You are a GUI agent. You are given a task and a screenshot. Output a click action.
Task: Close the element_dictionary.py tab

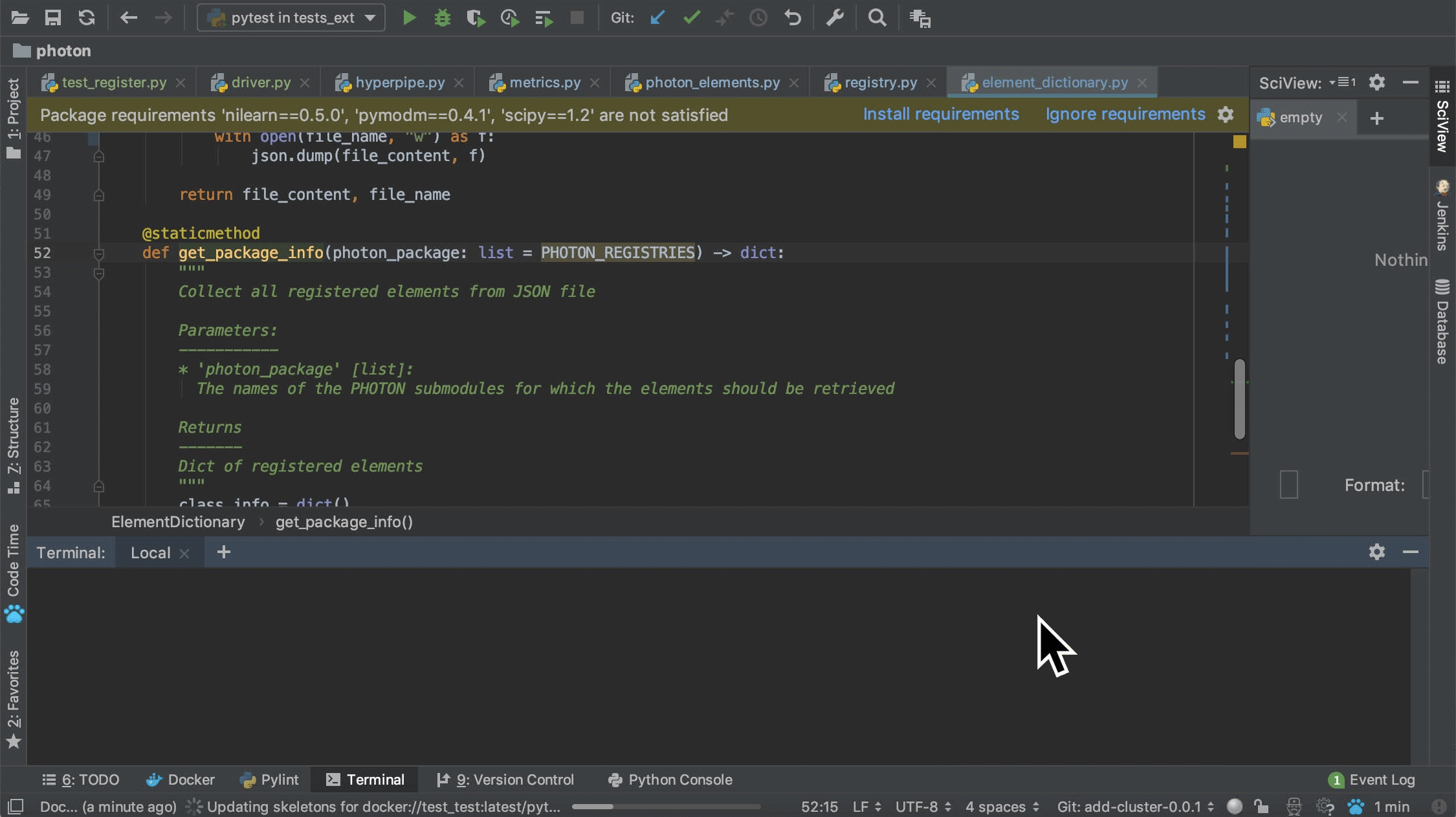click(1142, 83)
